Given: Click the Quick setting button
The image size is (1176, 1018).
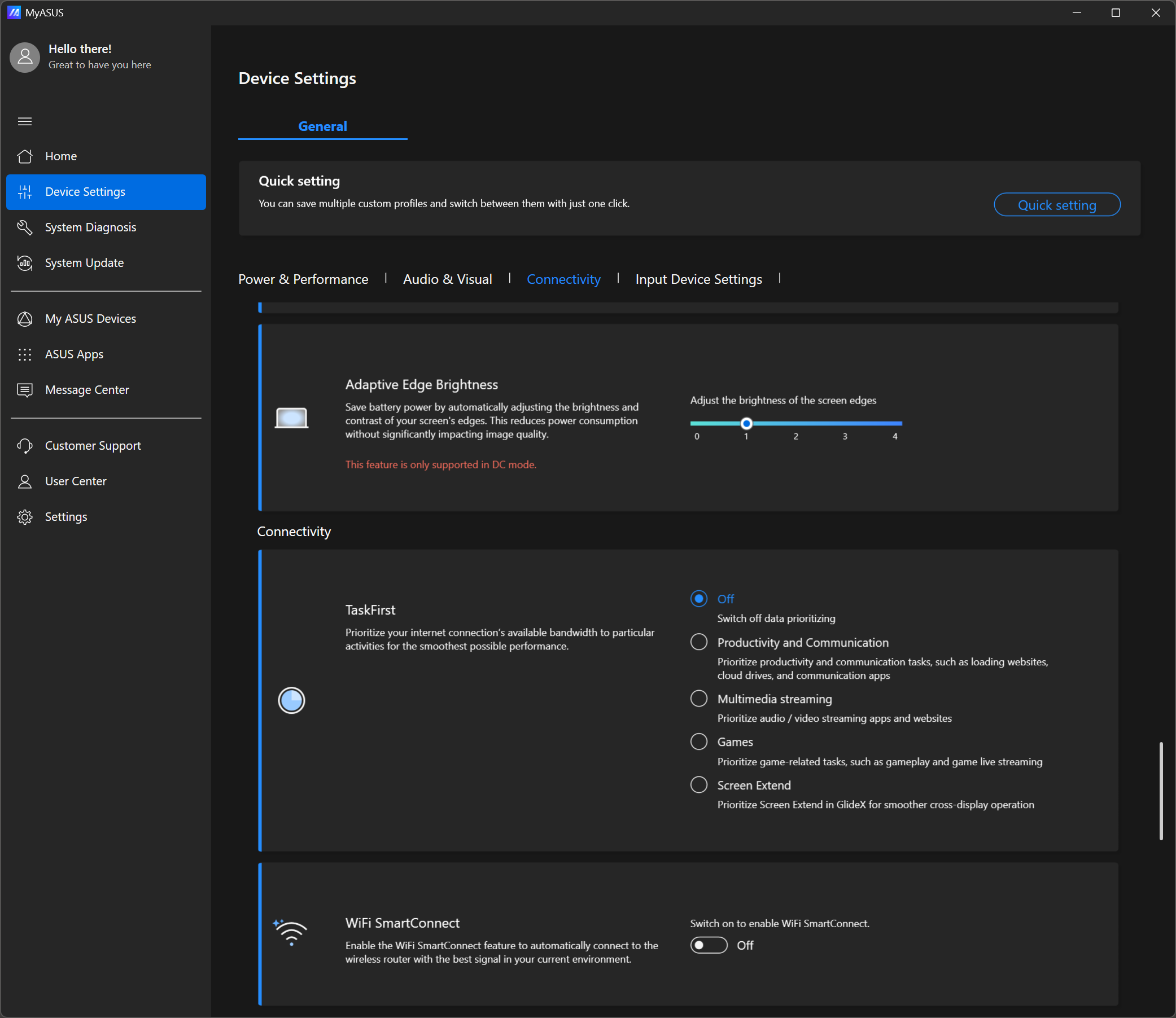Looking at the screenshot, I should pyautogui.click(x=1057, y=204).
